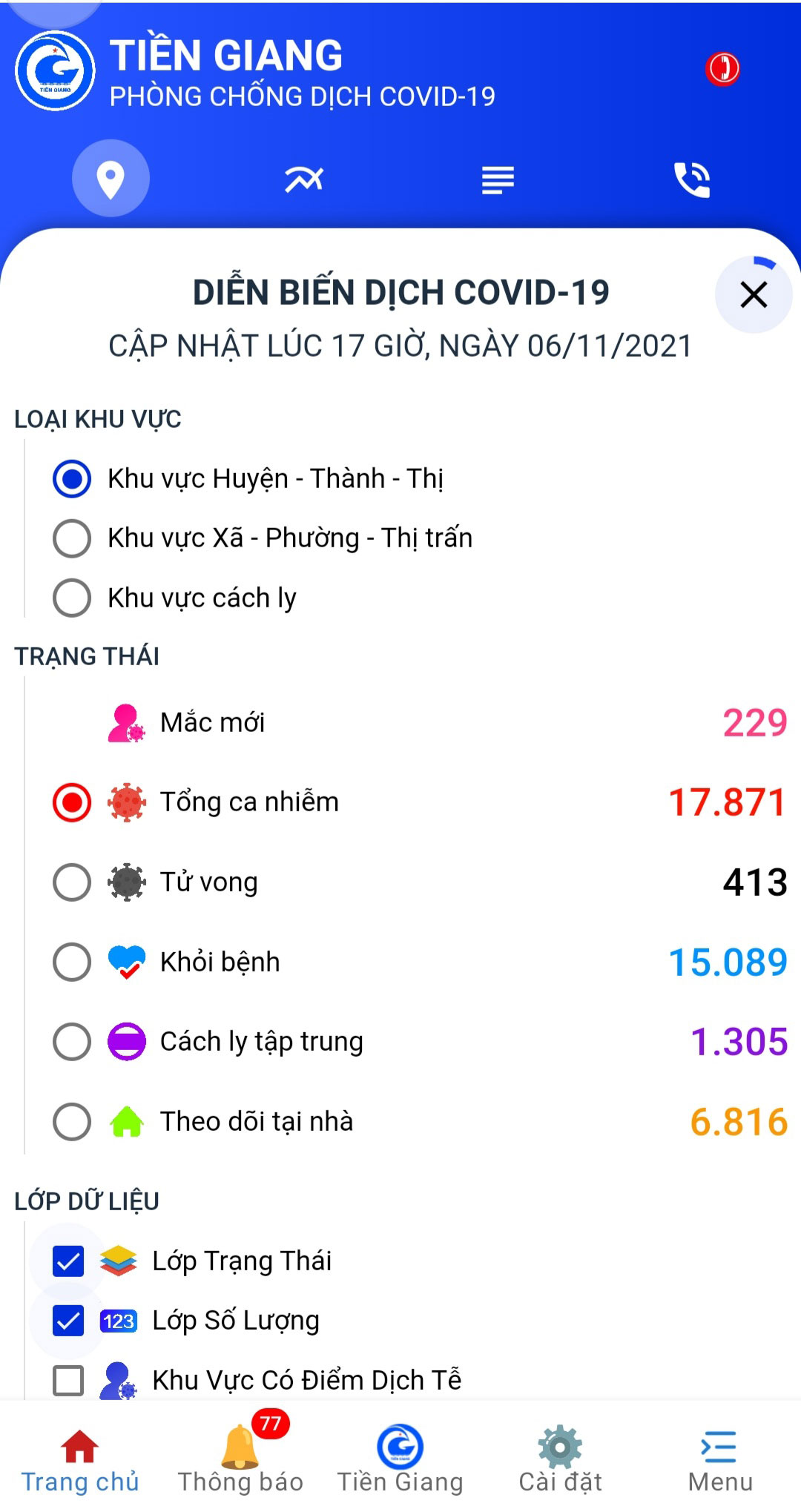This screenshot has width=801, height=1512.
Task: Open the list view icon in blue header
Action: 497,178
